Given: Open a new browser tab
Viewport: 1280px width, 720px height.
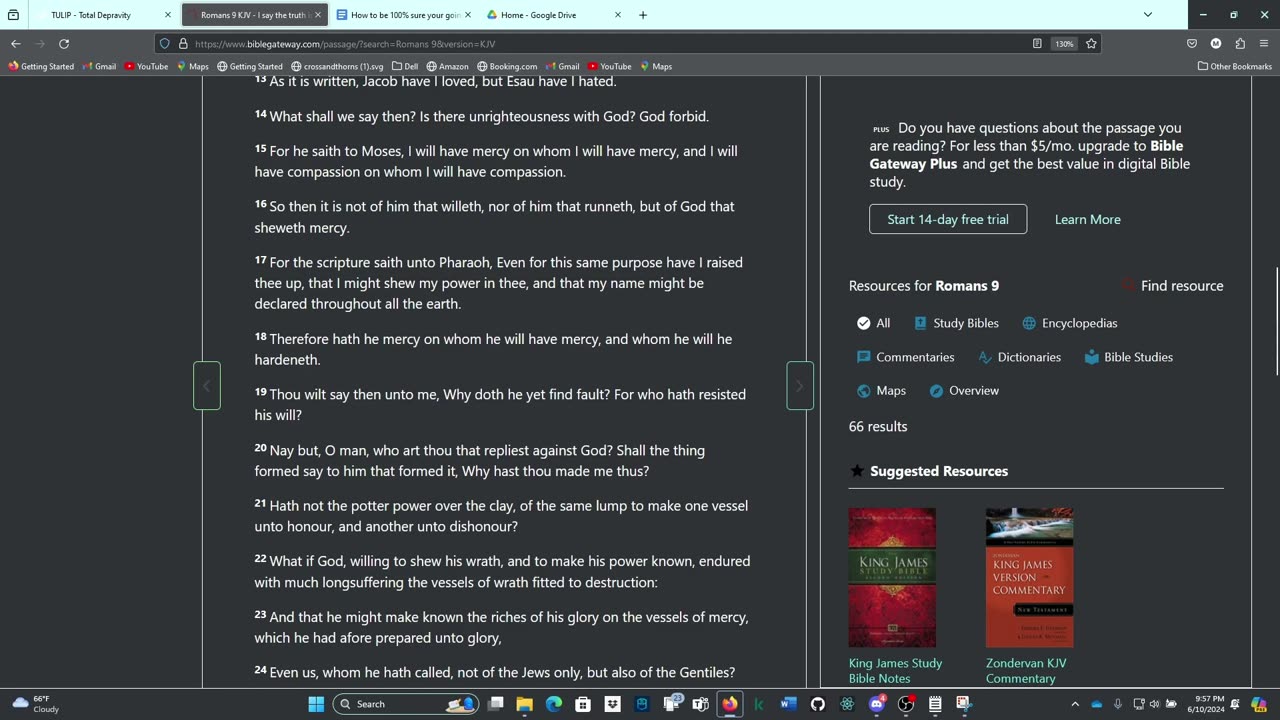Looking at the screenshot, I should [643, 15].
